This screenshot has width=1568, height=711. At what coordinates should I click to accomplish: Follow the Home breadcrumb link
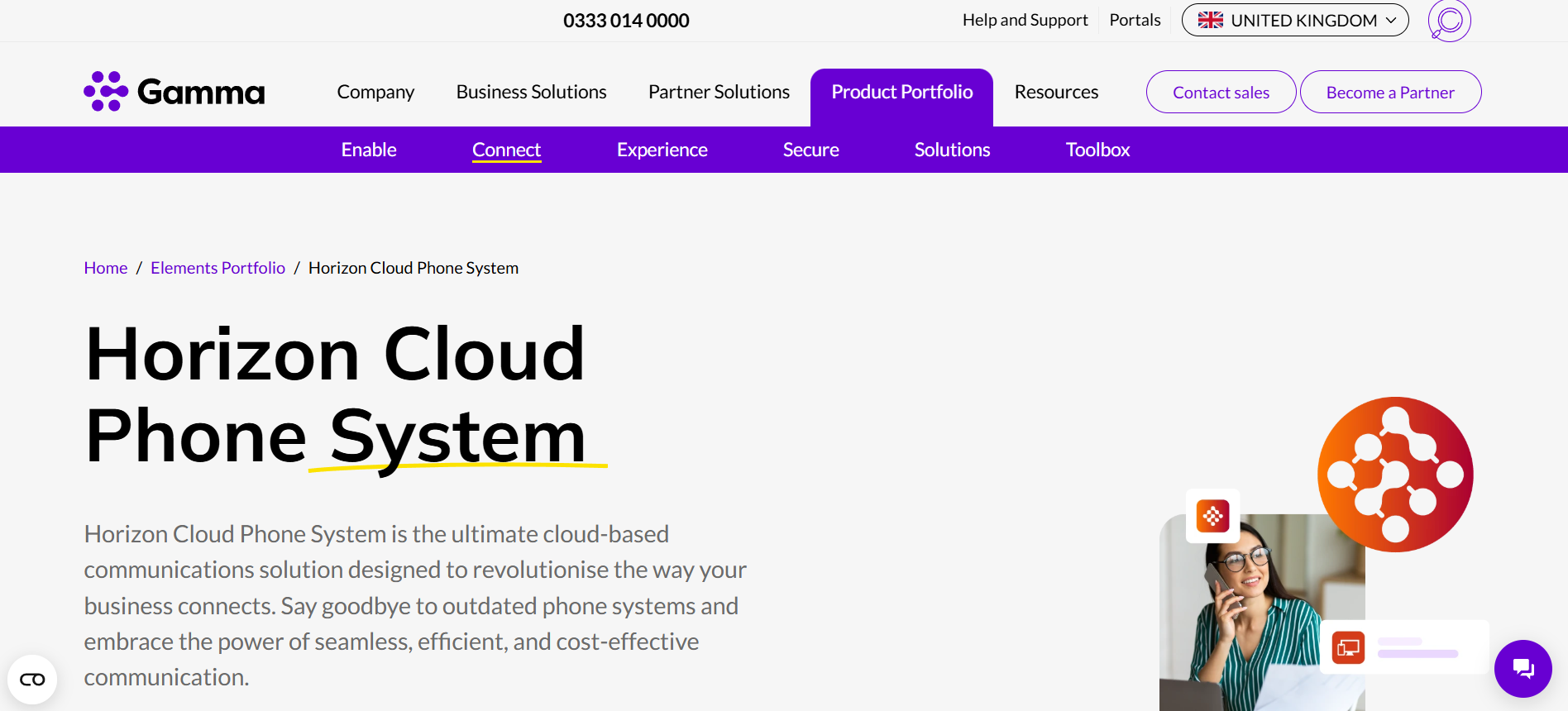[x=106, y=268]
